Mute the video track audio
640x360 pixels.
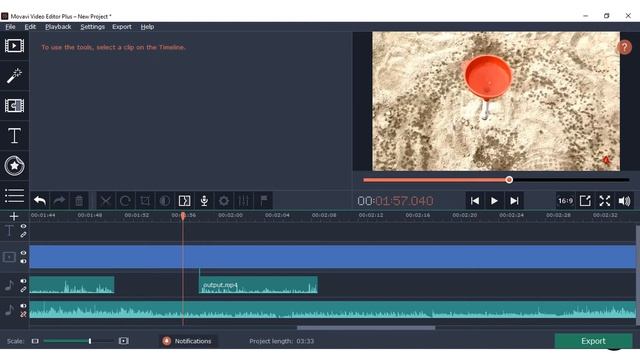point(23,261)
